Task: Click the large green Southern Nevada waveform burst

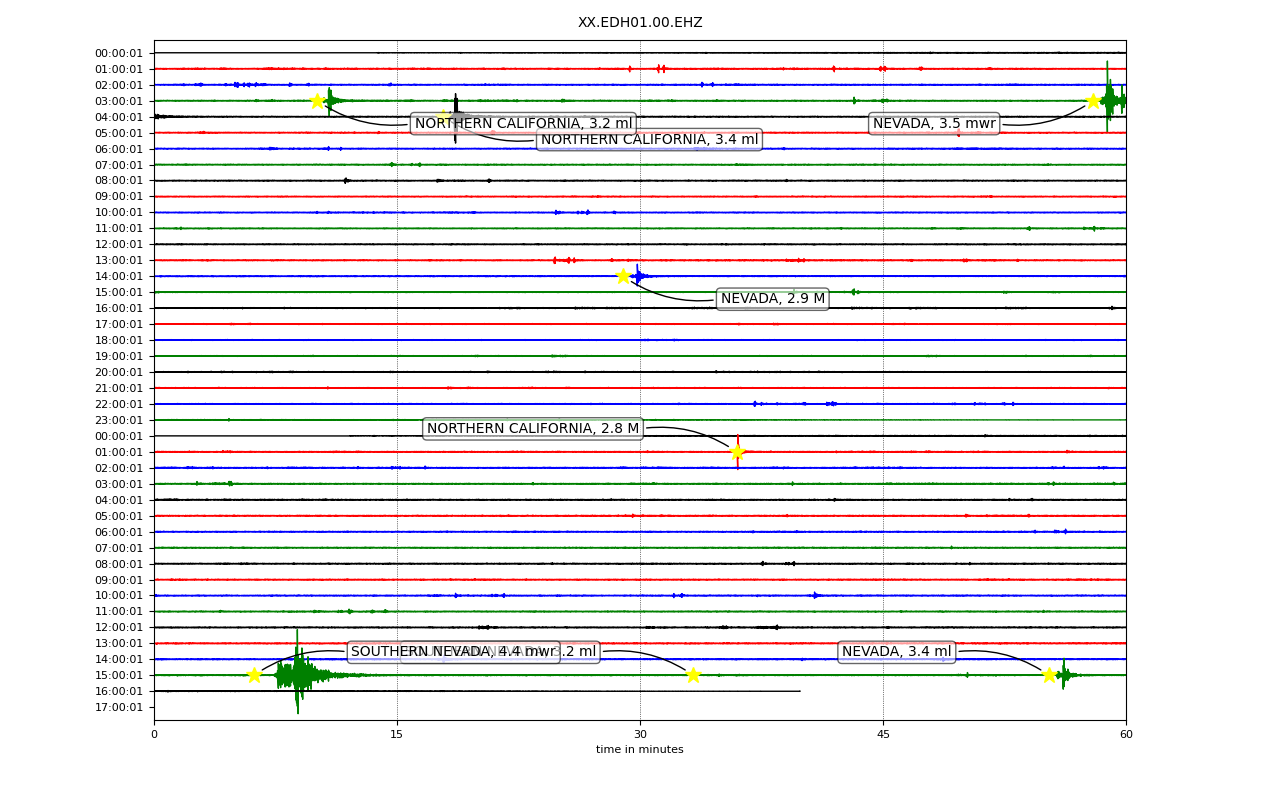Action: pos(298,675)
